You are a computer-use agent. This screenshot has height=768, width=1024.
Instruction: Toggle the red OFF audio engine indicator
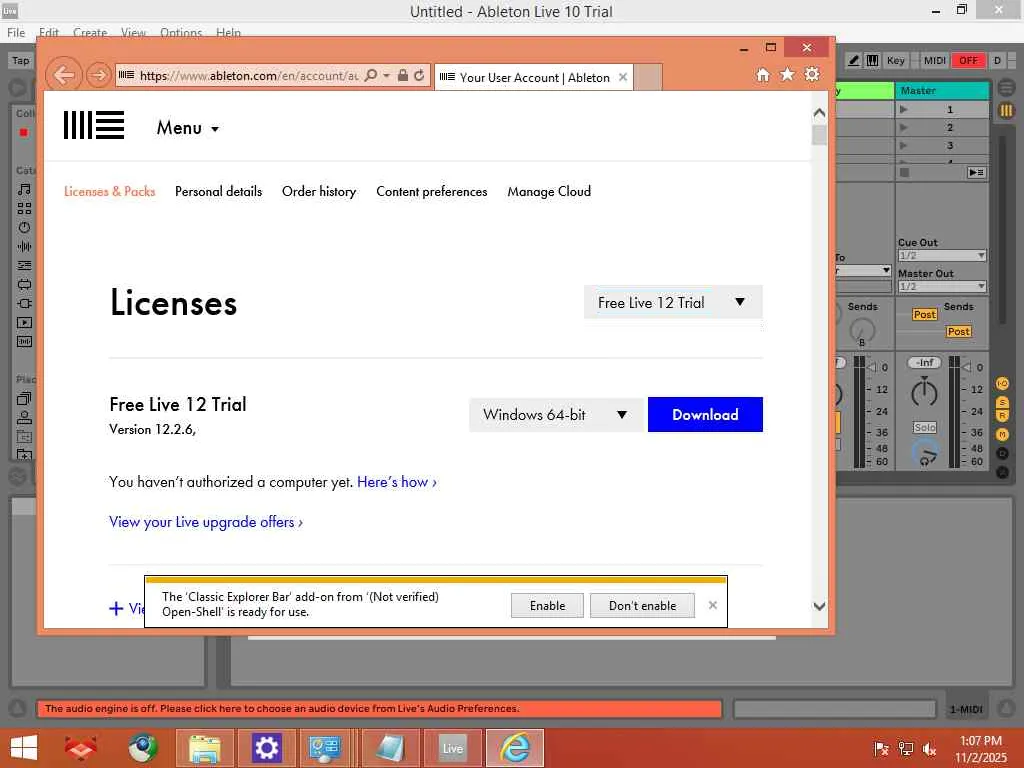click(968, 60)
